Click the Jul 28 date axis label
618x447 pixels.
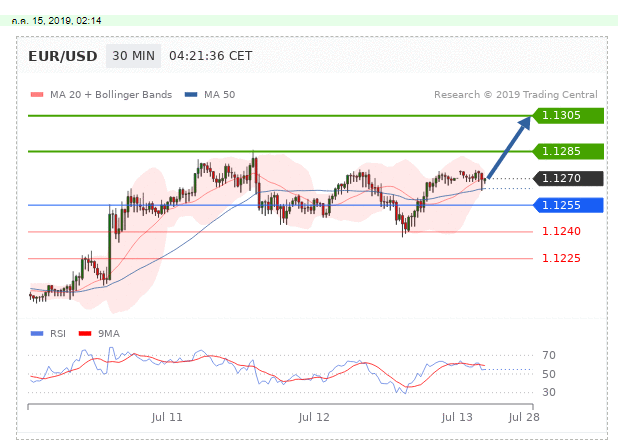tap(524, 417)
